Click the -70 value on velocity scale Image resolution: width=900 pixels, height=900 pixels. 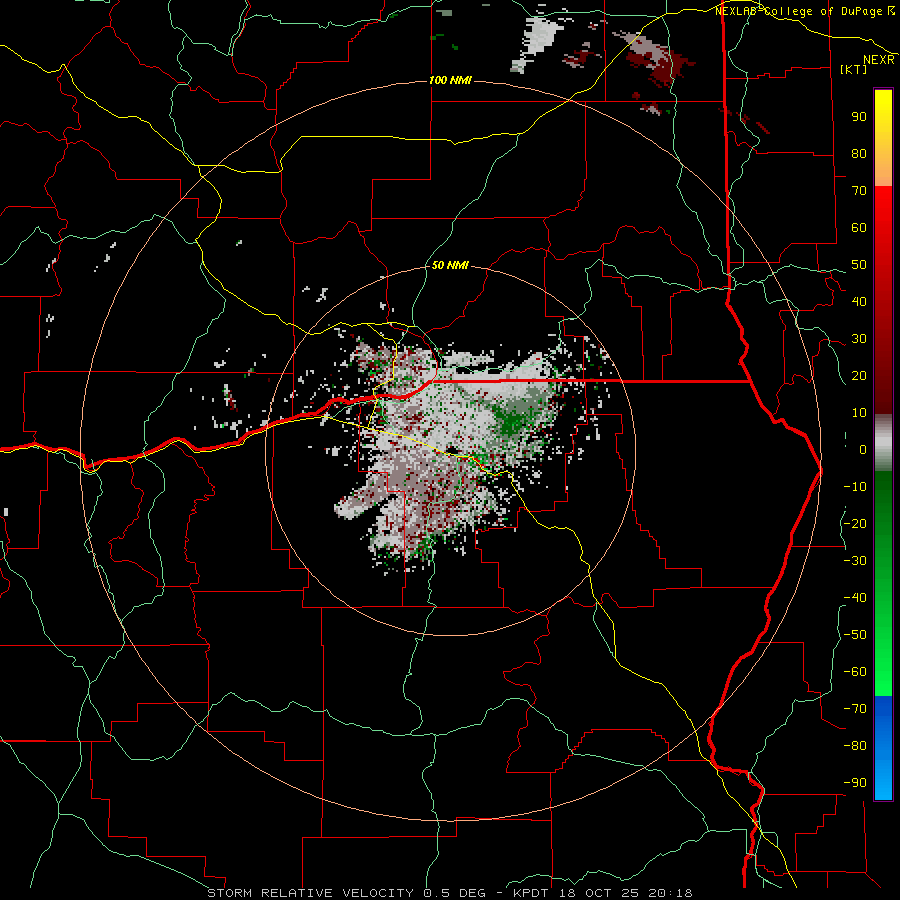[855, 709]
